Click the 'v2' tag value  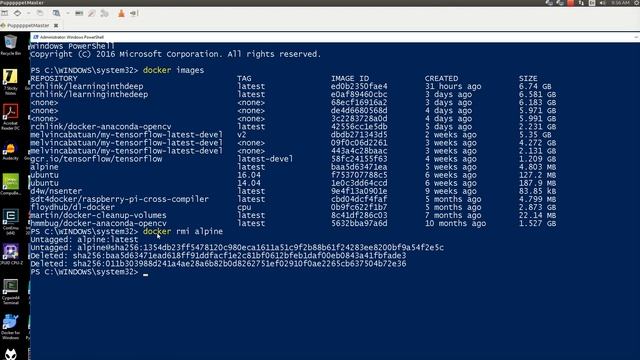[242, 135]
